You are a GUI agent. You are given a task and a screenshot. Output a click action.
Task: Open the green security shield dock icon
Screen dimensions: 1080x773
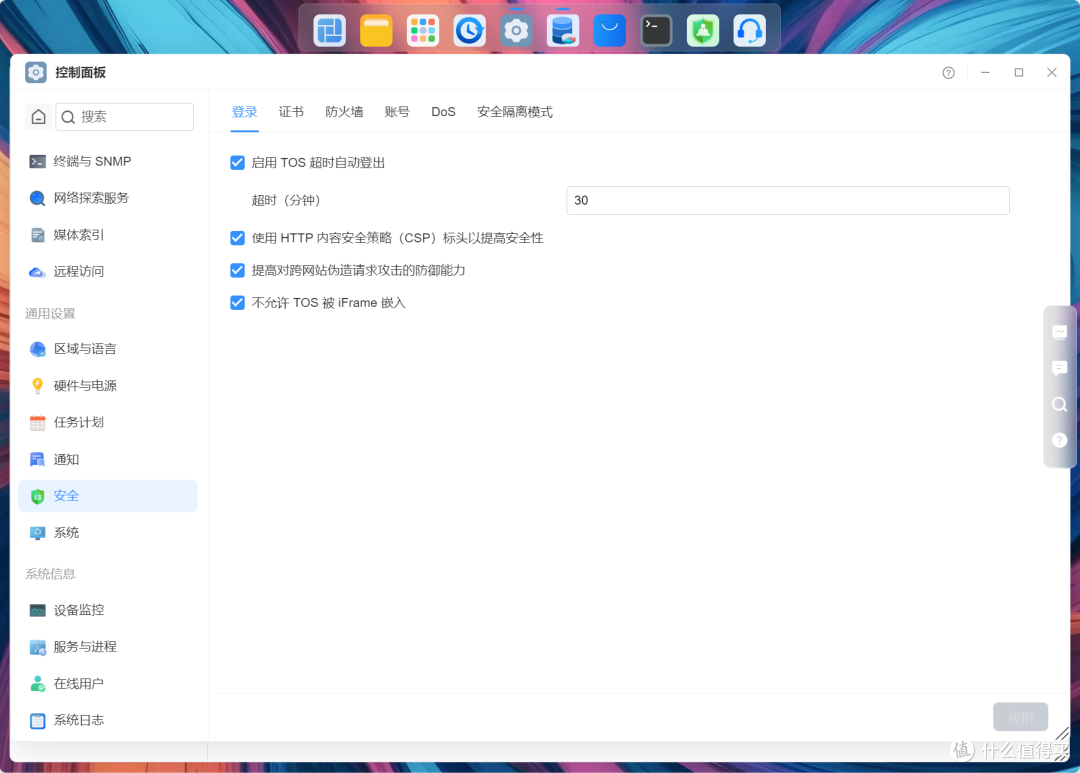click(x=703, y=30)
